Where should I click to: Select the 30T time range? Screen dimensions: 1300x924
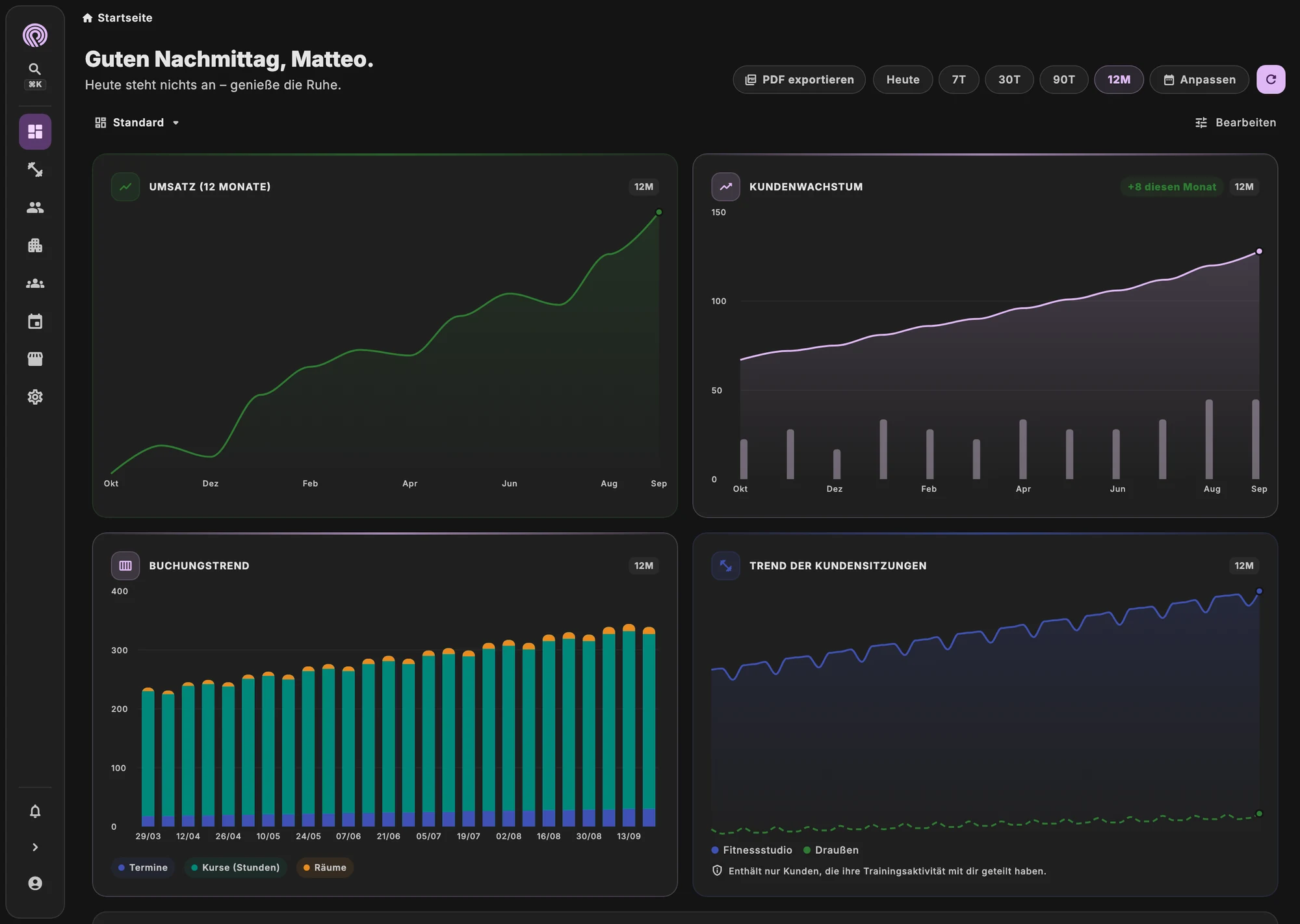[1009, 79]
